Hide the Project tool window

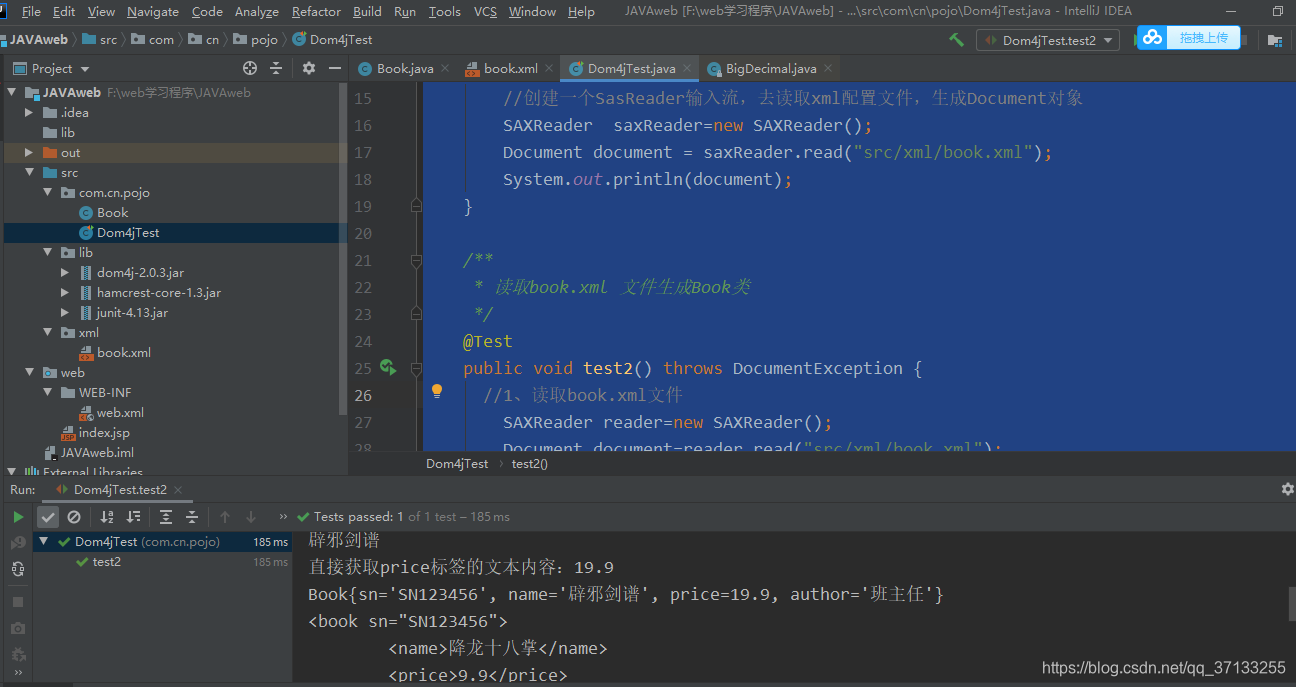pos(334,68)
